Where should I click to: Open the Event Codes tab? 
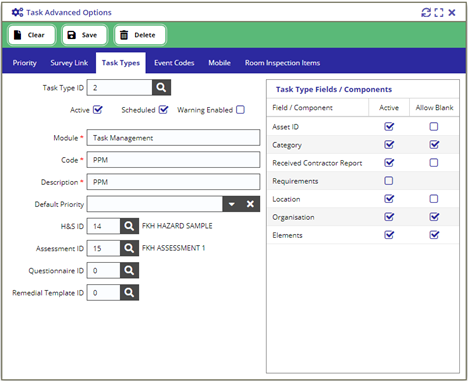pyautogui.click(x=174, y=63)
